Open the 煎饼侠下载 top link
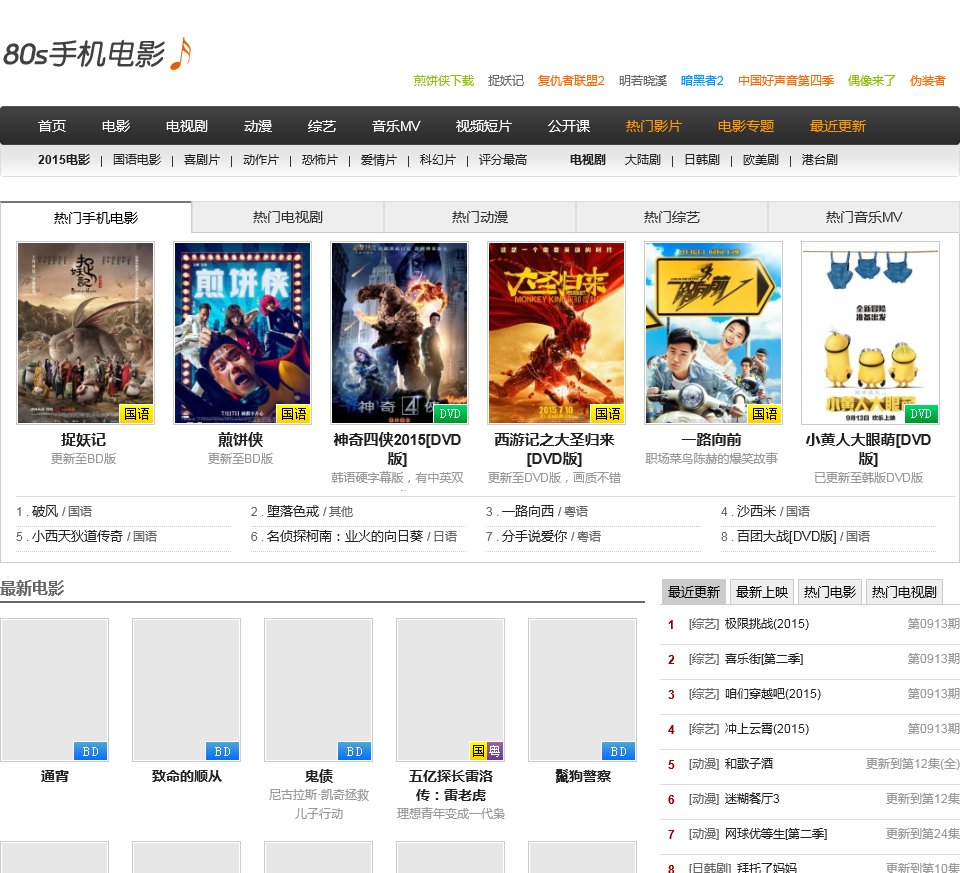Viewport: 960px width, 873px height. pos(444,81)
